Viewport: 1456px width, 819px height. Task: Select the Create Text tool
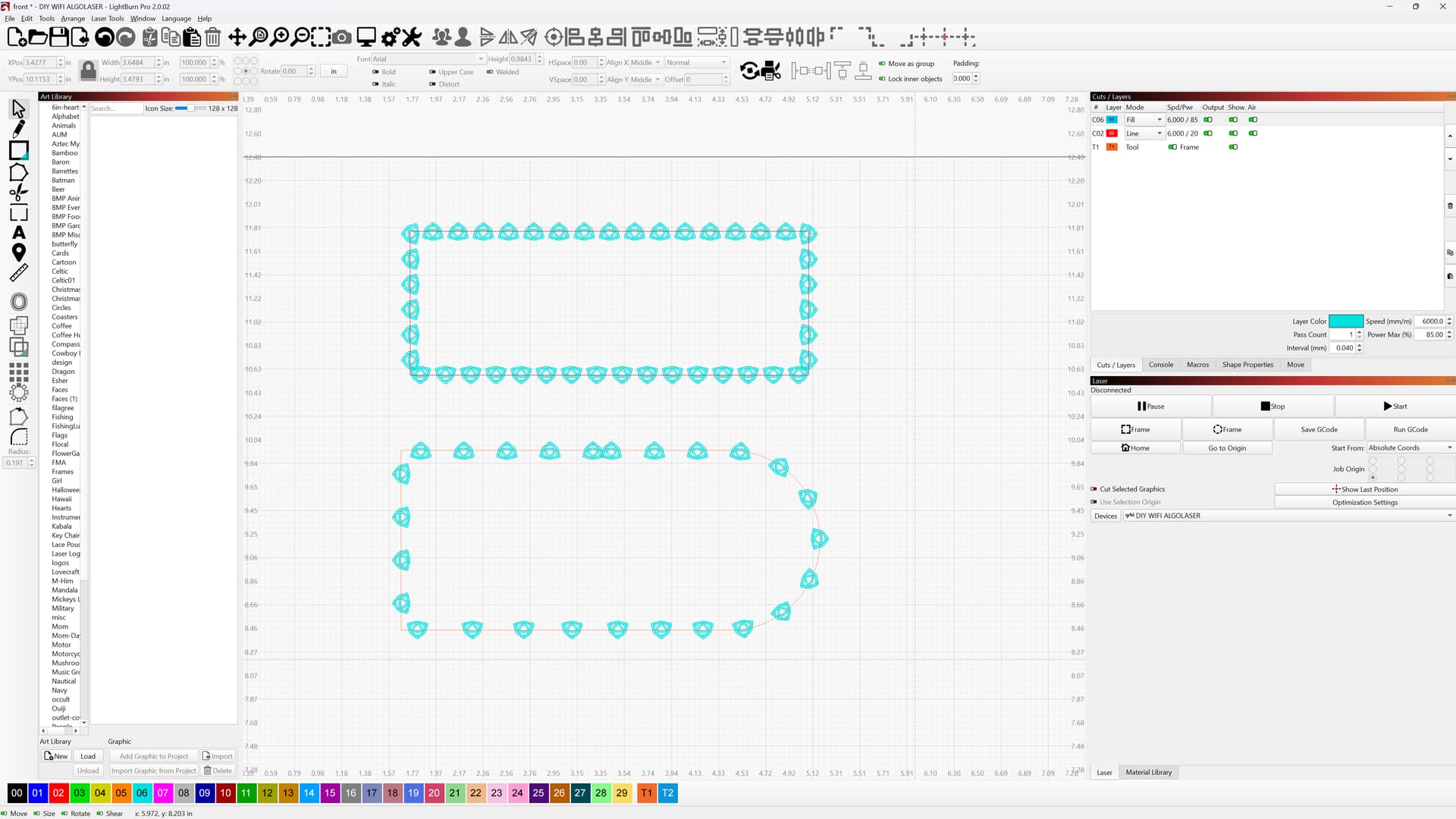(19, 233)
